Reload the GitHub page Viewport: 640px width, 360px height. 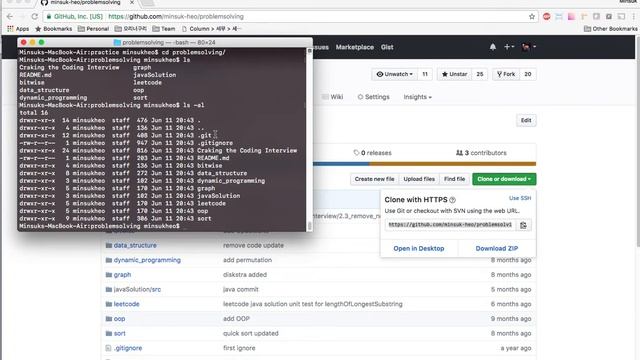point(35,16)
